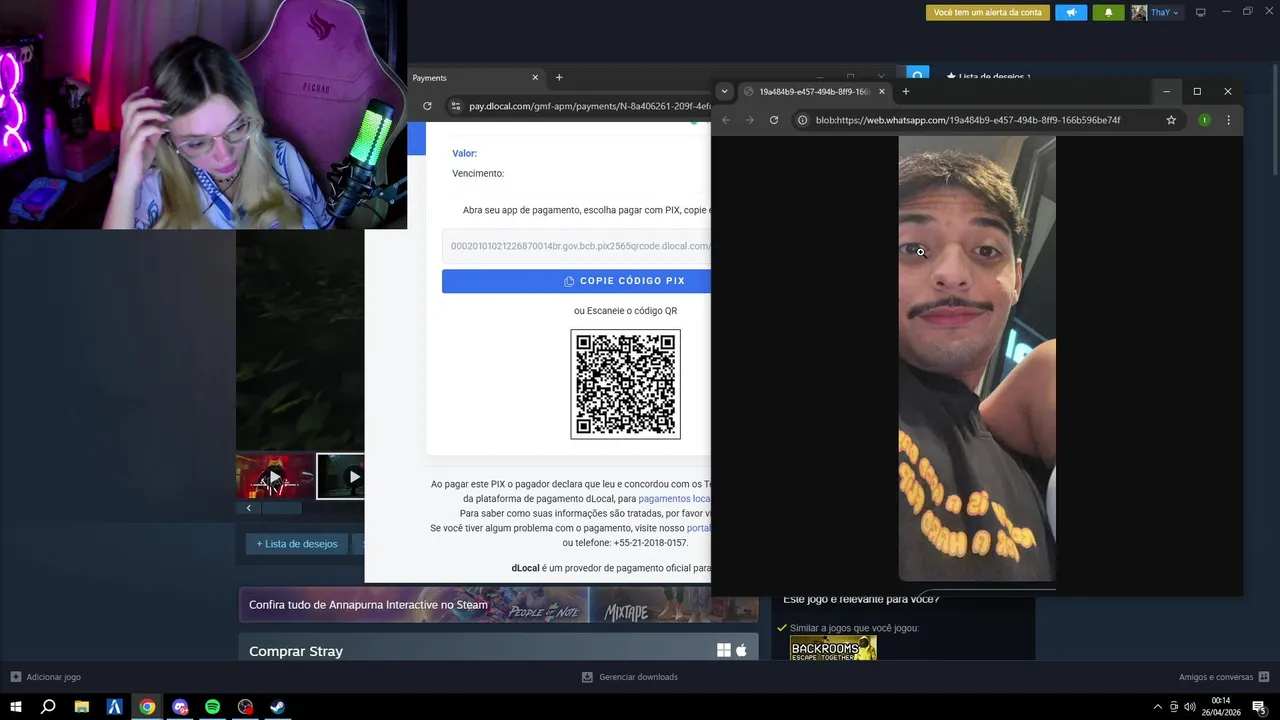This screenshot has width=1280, height=720.
Task: Open volume control in system tray
Action: point(1189,707)
